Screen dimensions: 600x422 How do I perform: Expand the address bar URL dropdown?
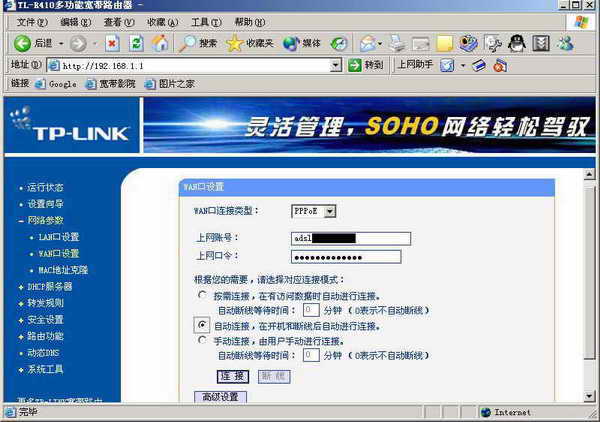click(336, 65)
